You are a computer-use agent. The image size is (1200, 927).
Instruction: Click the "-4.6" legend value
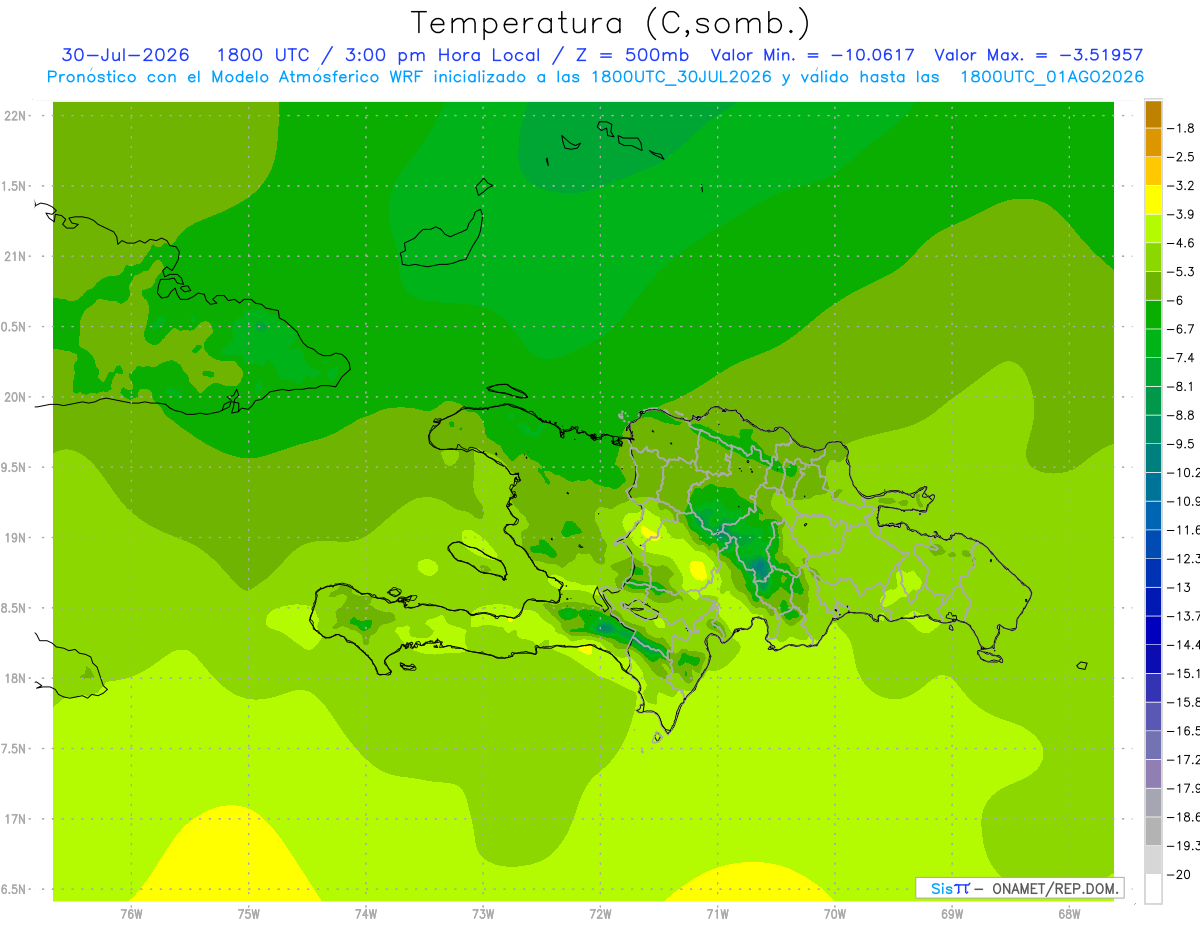[1182, 243]
